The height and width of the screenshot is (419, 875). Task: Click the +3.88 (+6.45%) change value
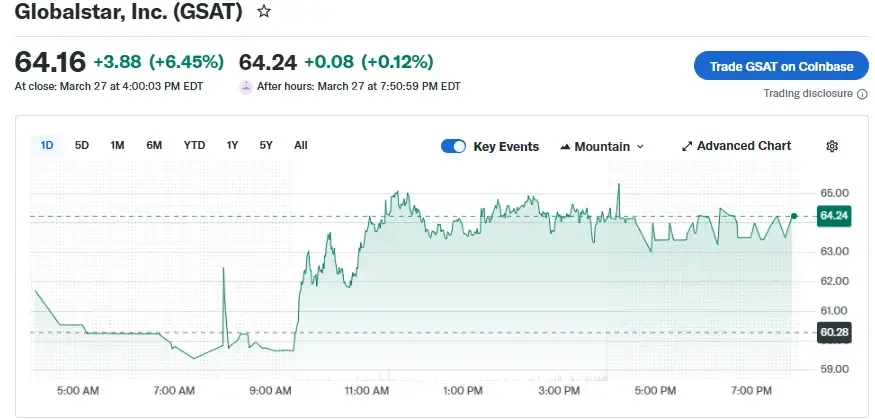158,61
